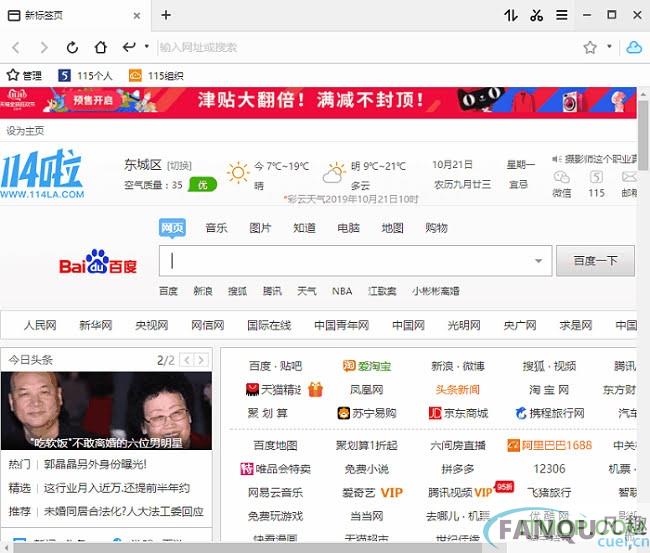
Task: Click the undo closed tab arrow icon
Action: (129, 46)
